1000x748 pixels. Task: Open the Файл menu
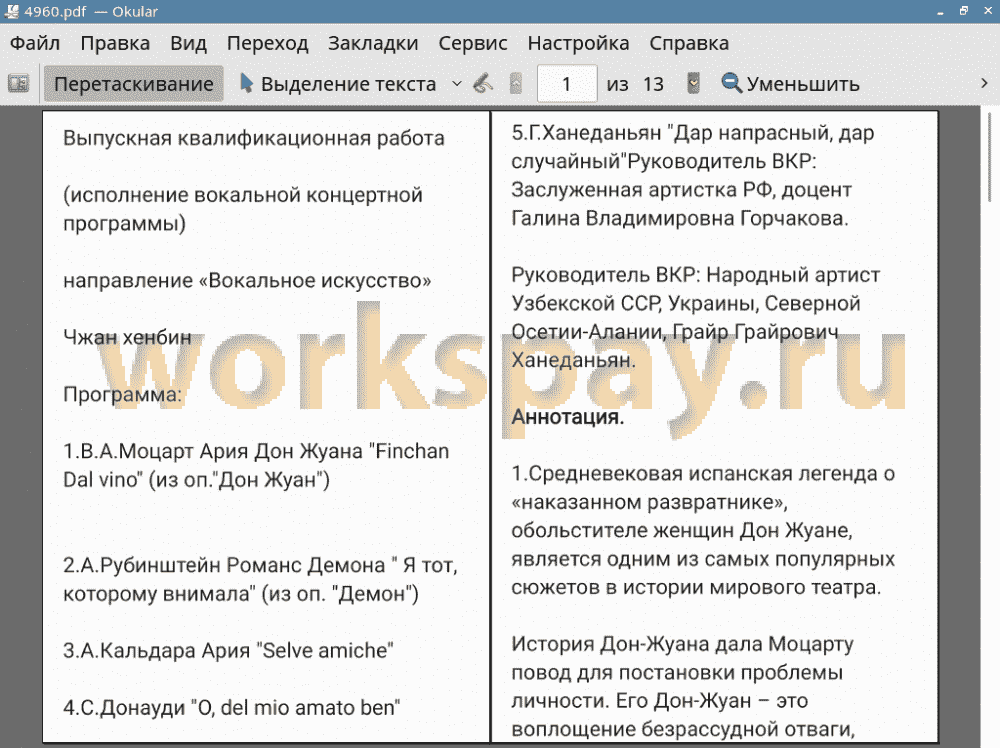tap(35, 43)
